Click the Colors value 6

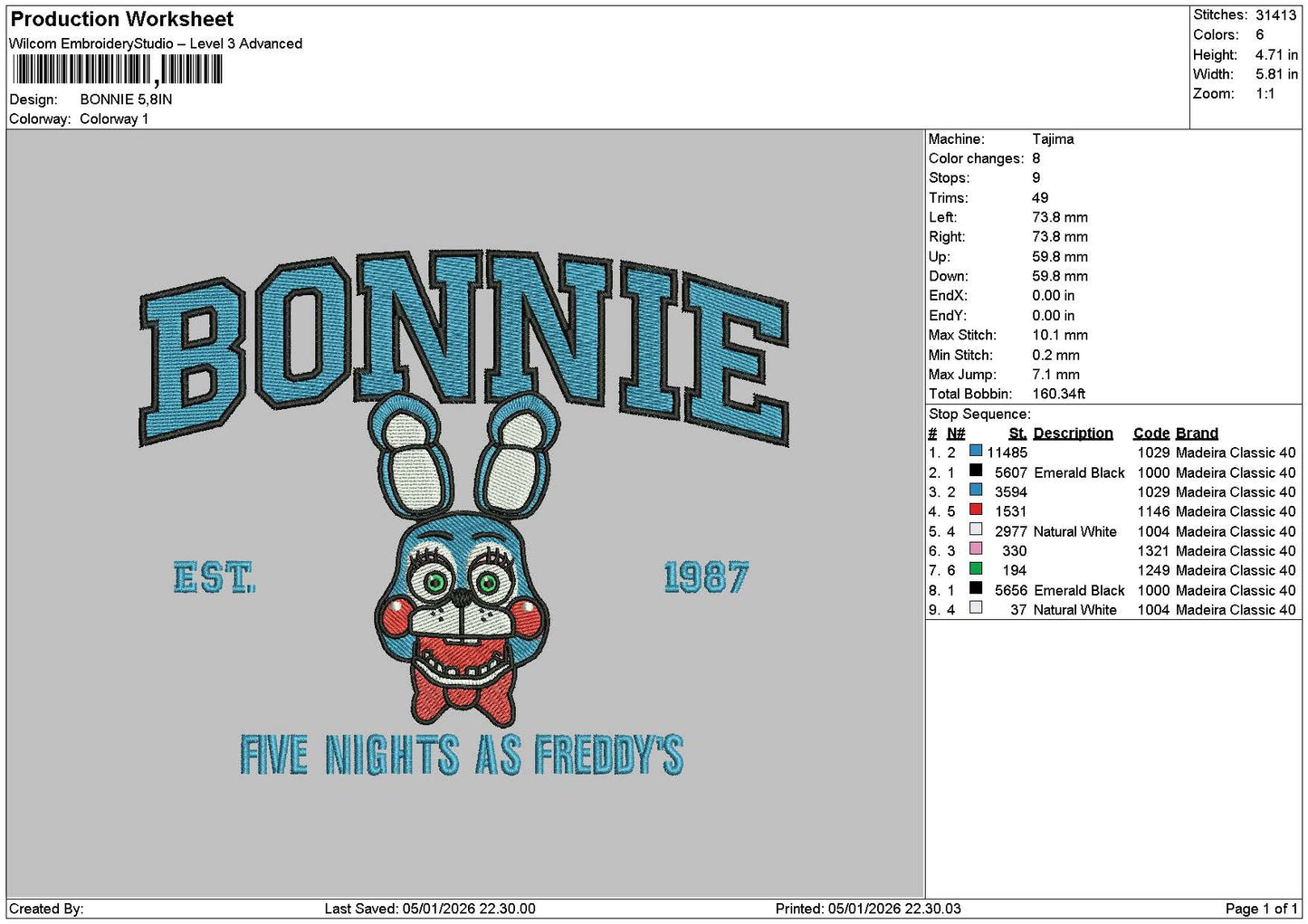tap(1259, 34)
